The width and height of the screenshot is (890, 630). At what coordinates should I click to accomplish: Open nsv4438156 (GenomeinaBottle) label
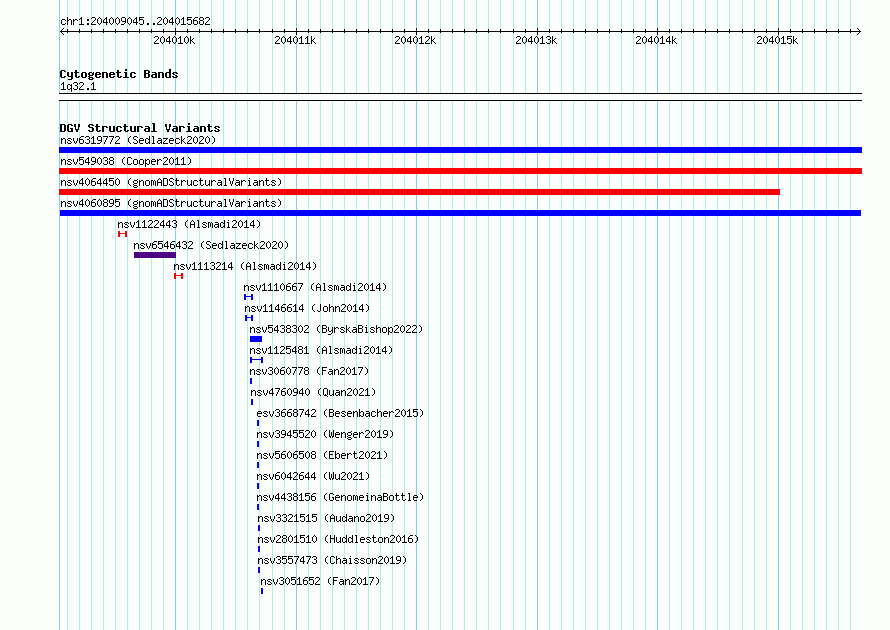tap(340, 497)
